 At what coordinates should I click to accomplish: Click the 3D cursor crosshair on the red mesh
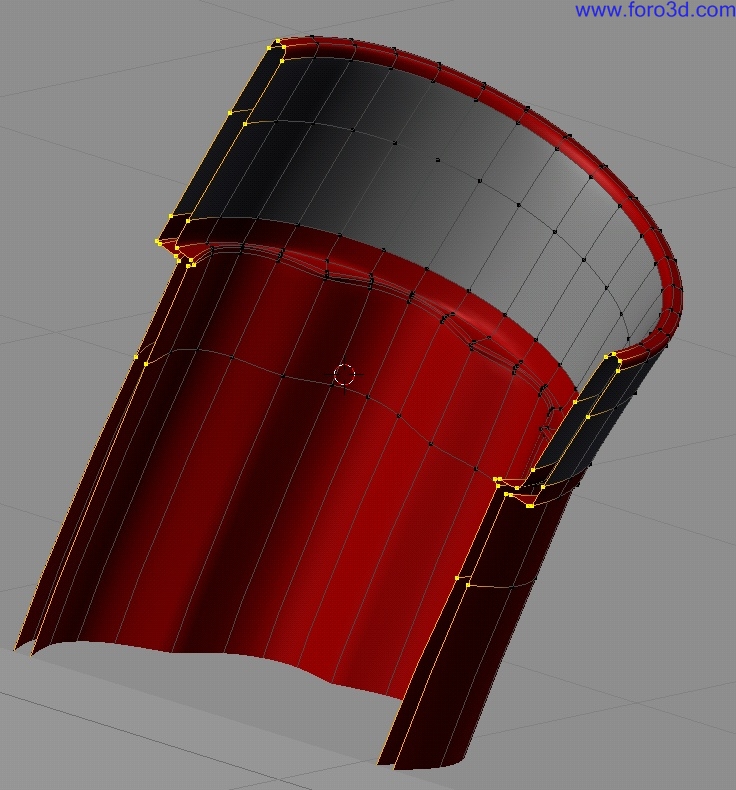pos(345,375)
